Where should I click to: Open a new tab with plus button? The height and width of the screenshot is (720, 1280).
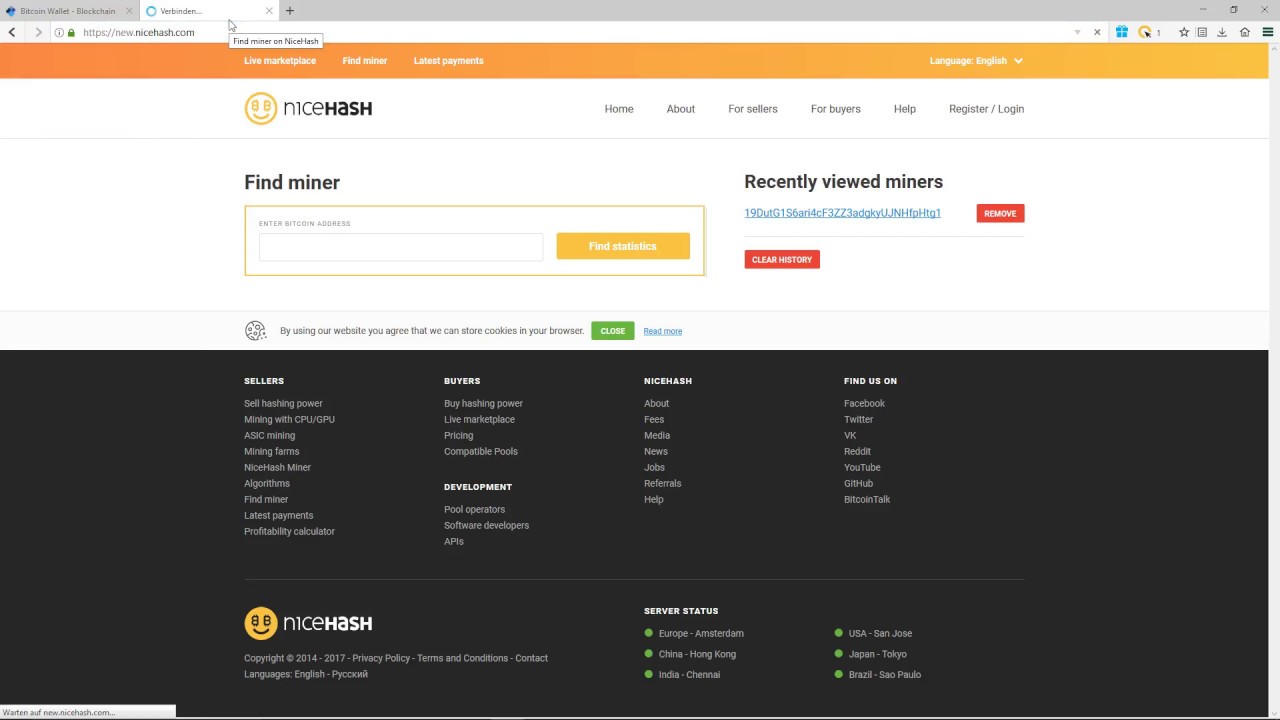coord(290,11)
